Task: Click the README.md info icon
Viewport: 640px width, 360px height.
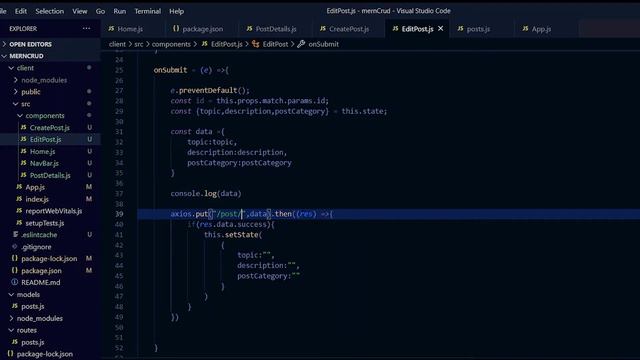Action: pyautogui.click(x=15, y=282)
